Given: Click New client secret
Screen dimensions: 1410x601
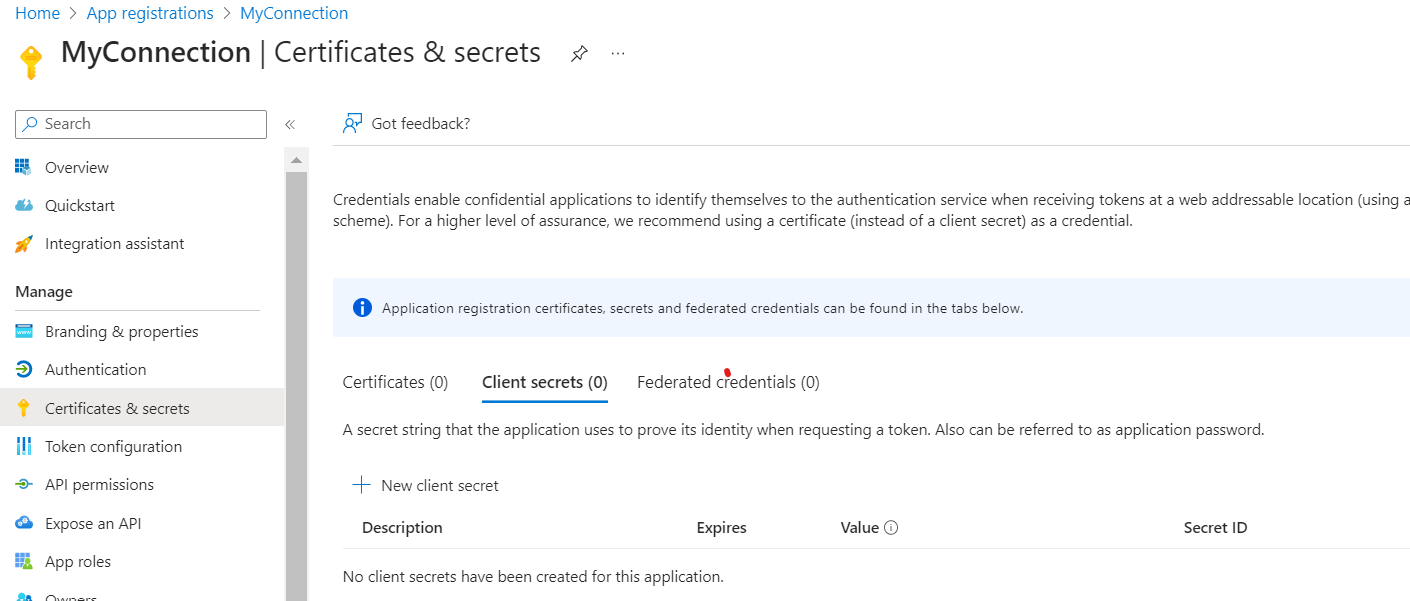Looking at the screenshot, I should (426, 485).
